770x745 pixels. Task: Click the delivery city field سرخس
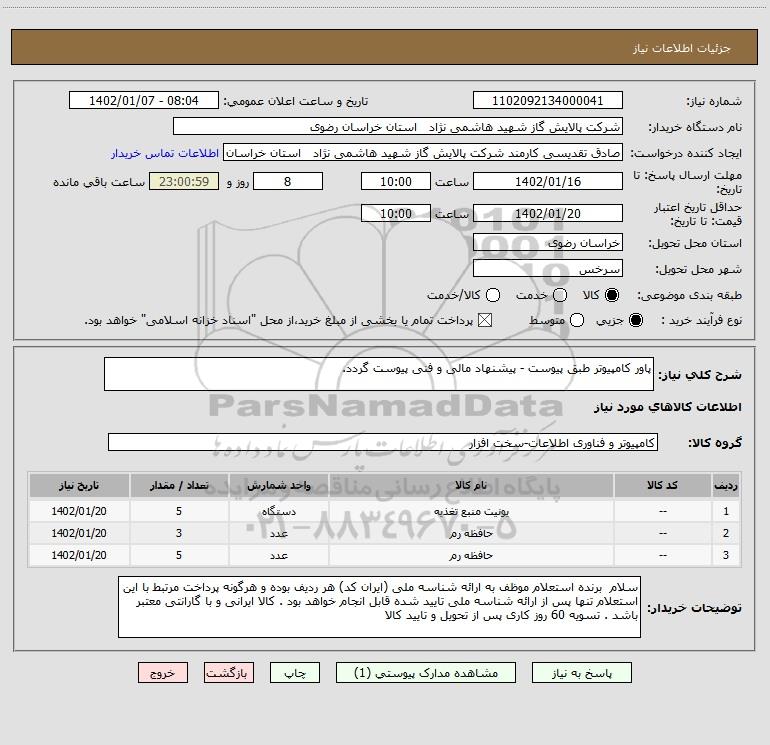pyautogui.click(x=548, y=268)
